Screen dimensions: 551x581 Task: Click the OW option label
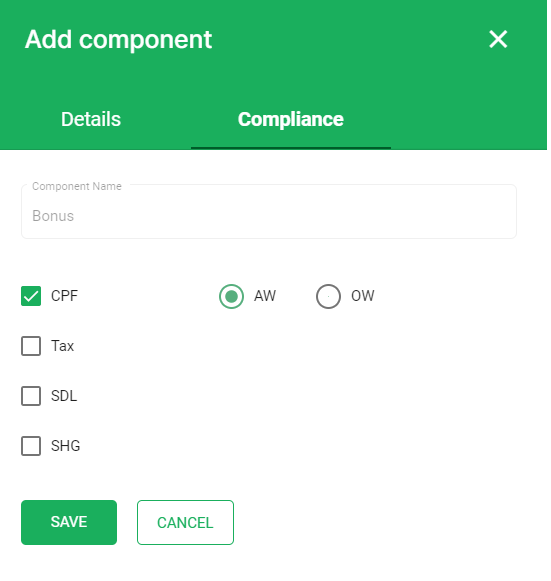click(363, 296)
